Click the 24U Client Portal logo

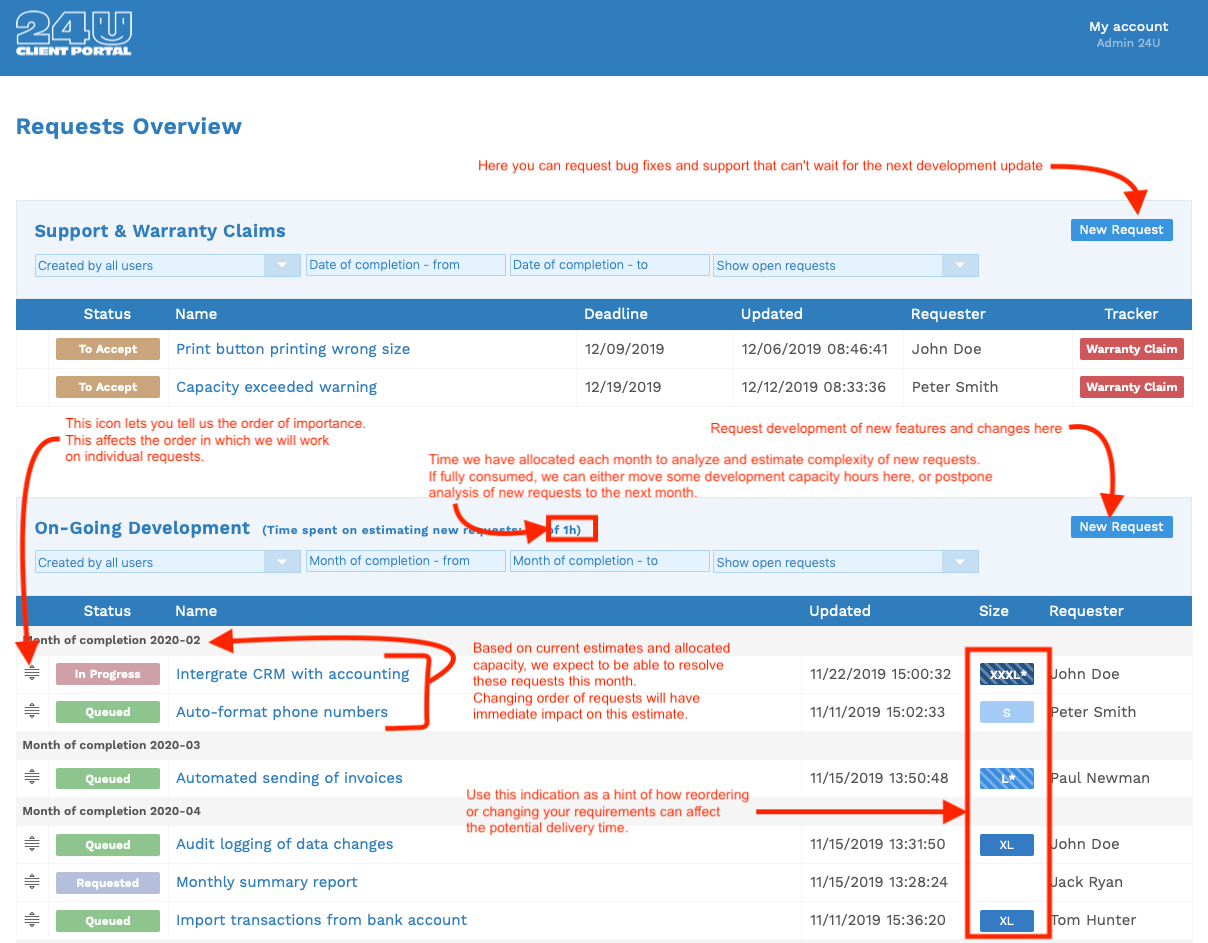[x=74, y=34]
